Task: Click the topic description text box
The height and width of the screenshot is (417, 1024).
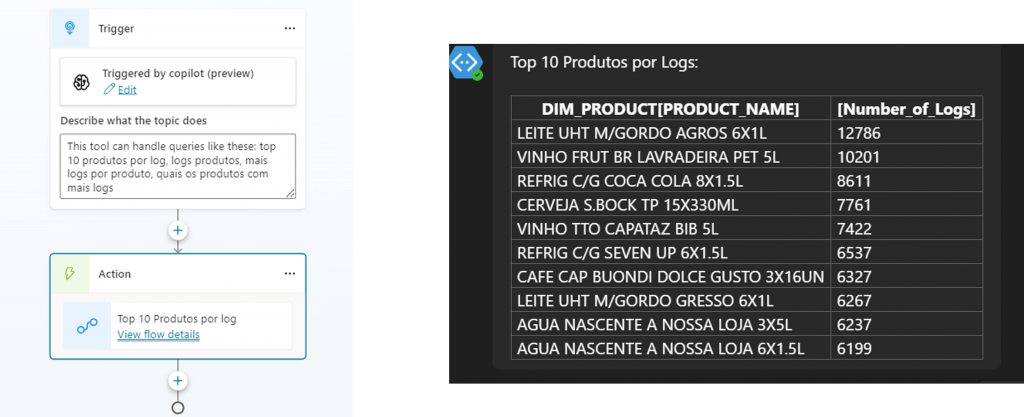Action: tap(177, 166)
